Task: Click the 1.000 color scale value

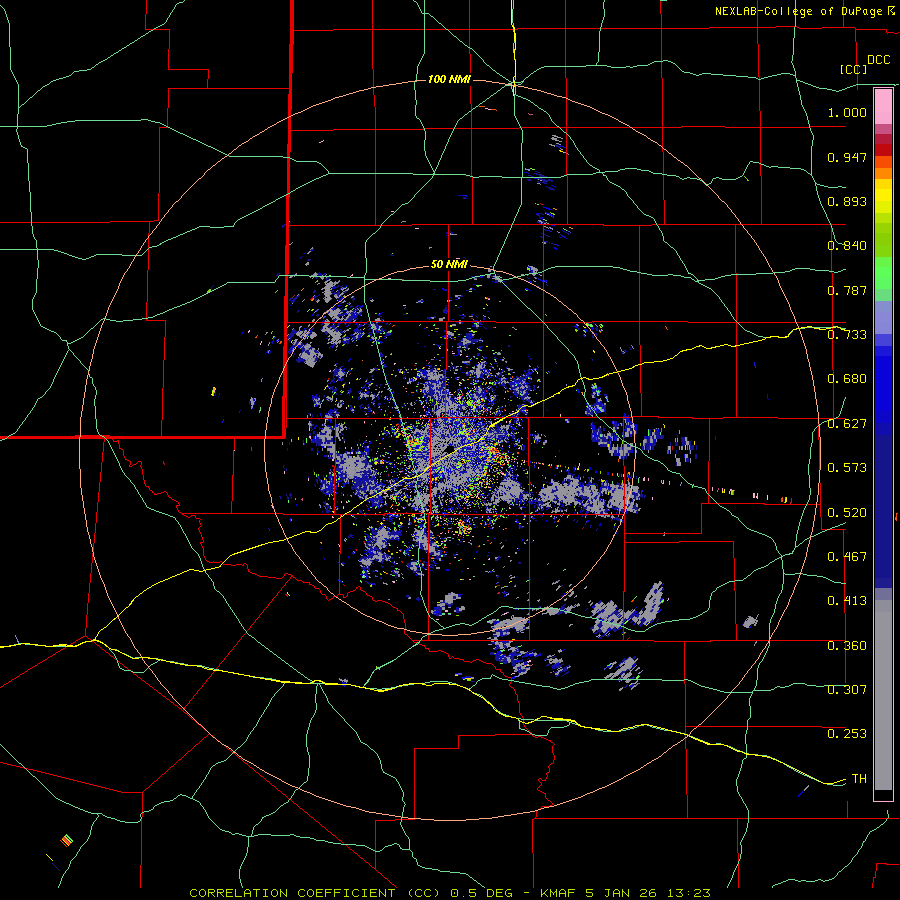Action: tap(847, 112)
